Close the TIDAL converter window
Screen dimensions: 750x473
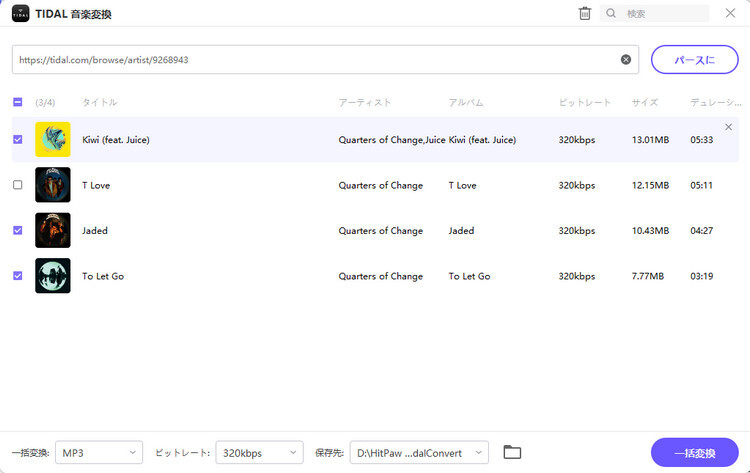730,13
